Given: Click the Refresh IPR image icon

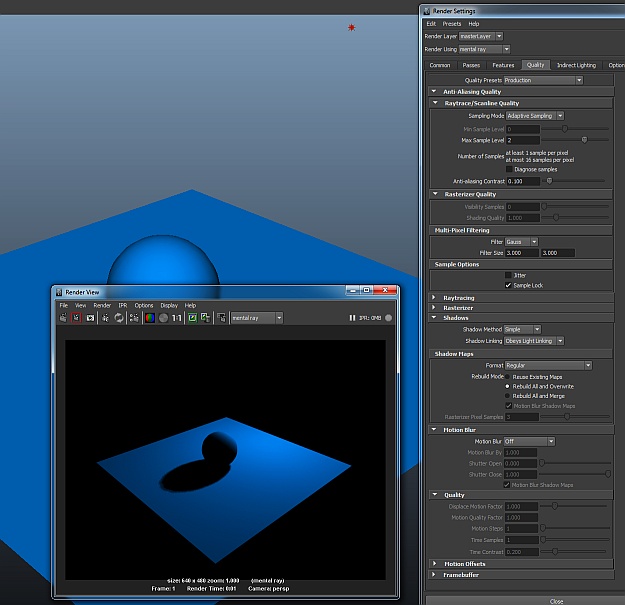Looking at the screenshot, I should 119,318.
